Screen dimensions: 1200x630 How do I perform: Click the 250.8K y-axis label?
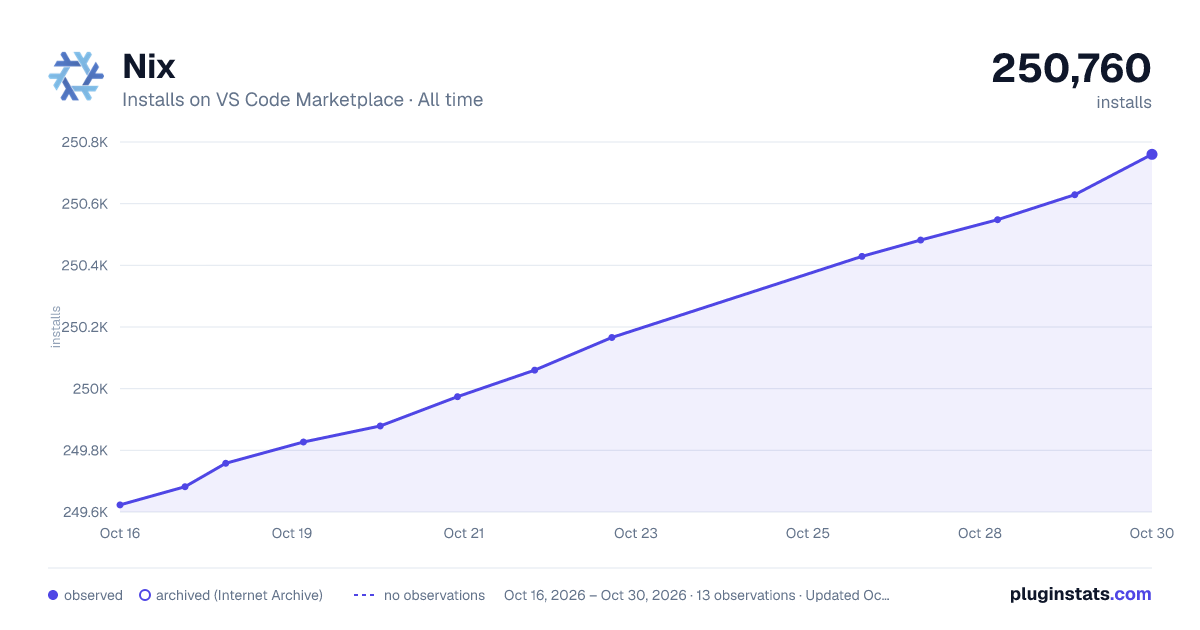point(85,142)
